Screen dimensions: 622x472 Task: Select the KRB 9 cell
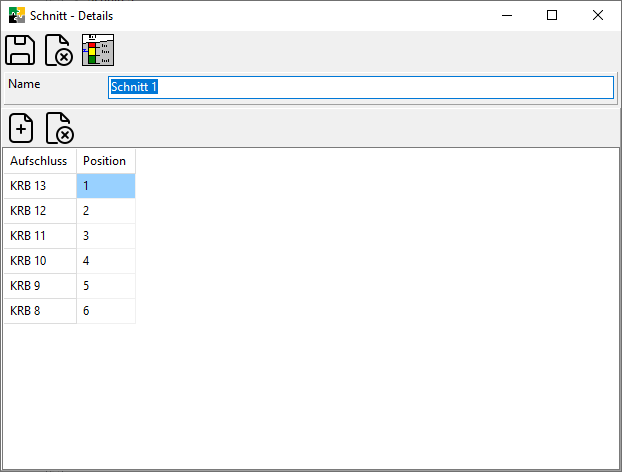pyautogui.click(x=39, y=286)
